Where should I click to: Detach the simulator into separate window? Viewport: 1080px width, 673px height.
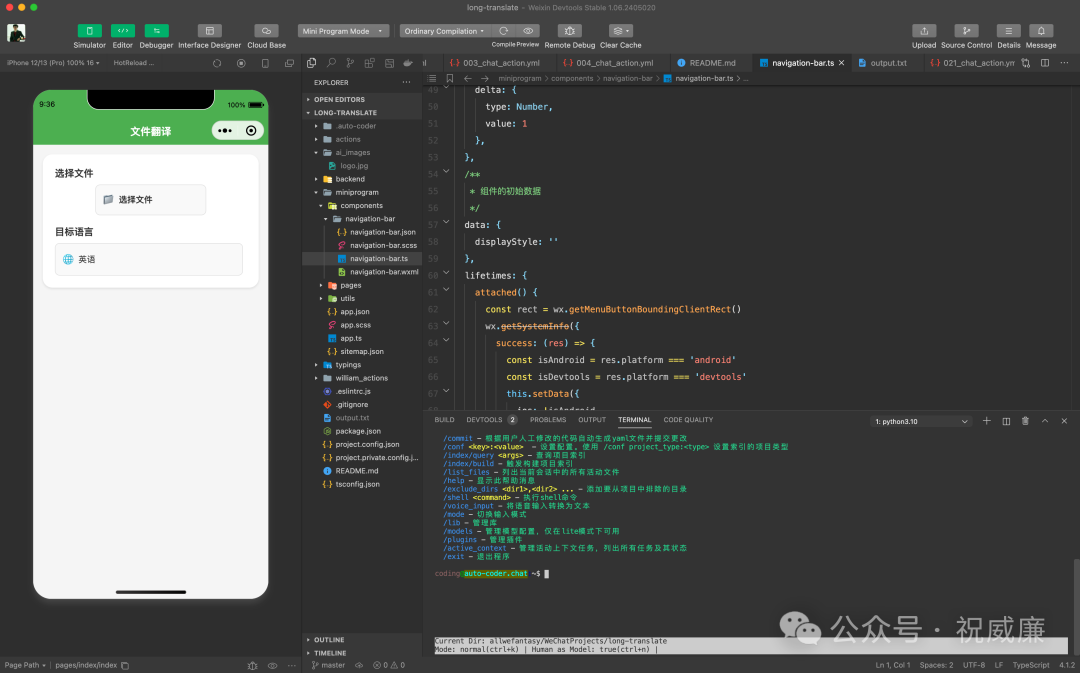289,63
